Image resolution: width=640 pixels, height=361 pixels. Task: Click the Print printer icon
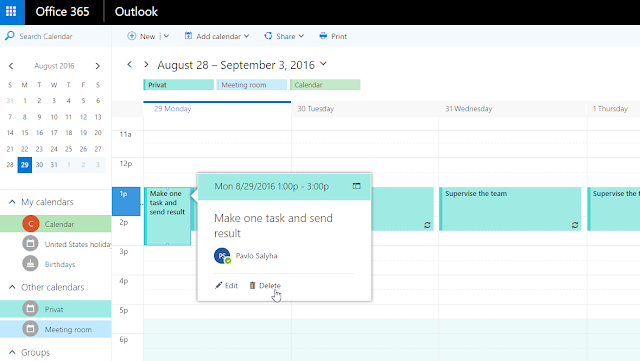pyautogui.click(x=323, y=36)
